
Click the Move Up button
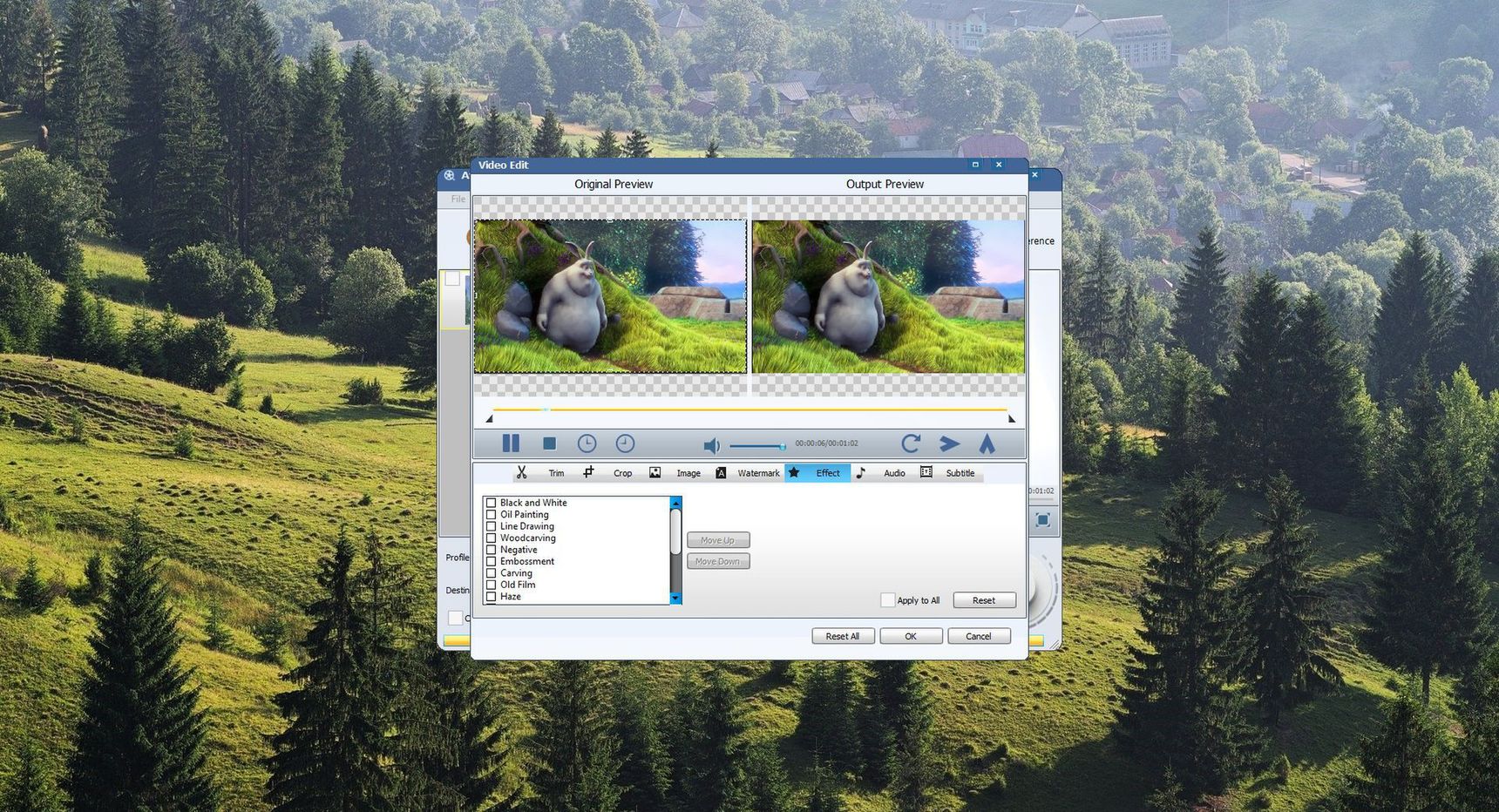coord(718,540)
